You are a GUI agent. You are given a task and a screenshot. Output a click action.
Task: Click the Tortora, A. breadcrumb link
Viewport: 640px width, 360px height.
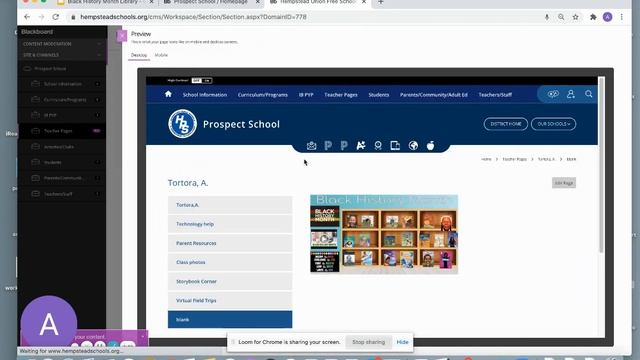[547, 159]
